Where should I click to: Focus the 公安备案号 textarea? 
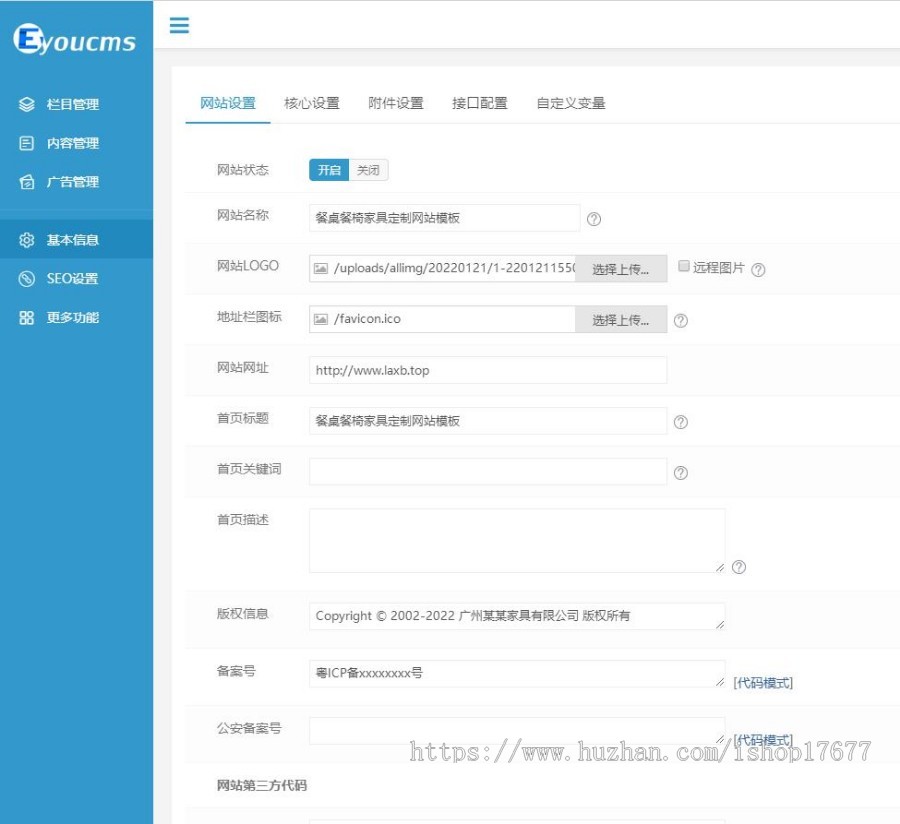point(517,731)
